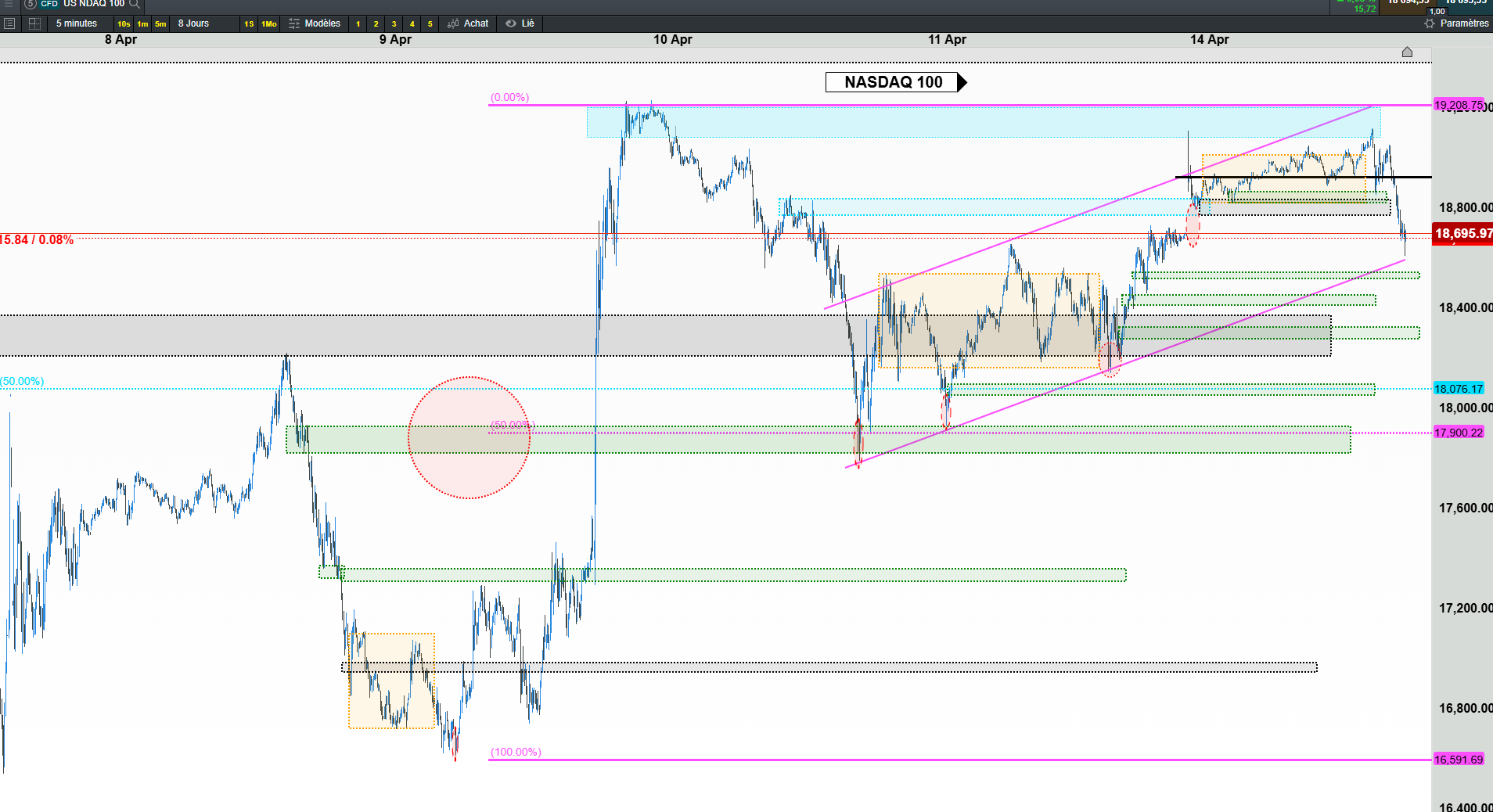Click the CFD badge label
Screen dimensions: 1493x812
point(49,4)
